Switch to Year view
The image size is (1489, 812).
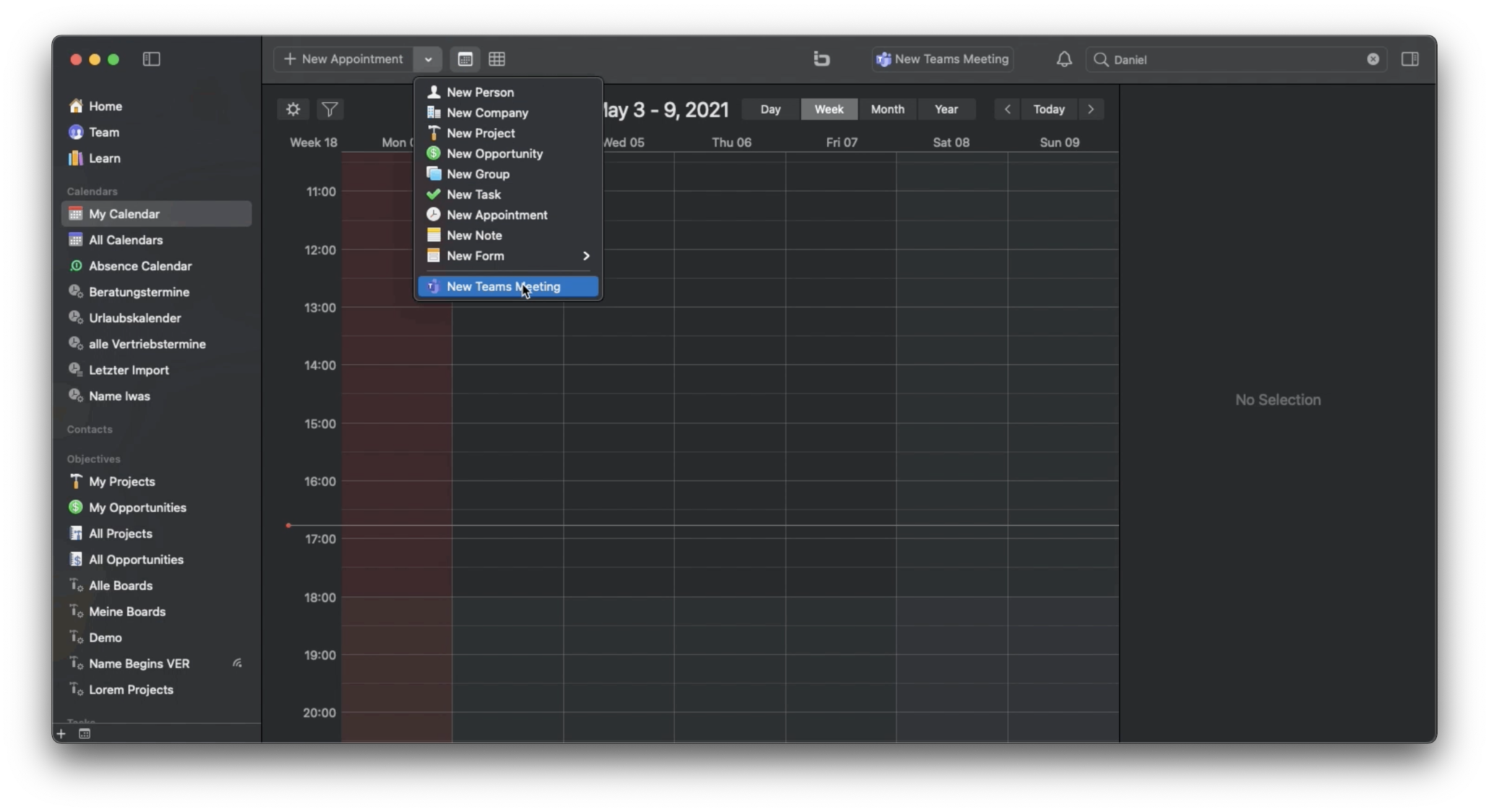pyautogui.click(x=945, y=109)
